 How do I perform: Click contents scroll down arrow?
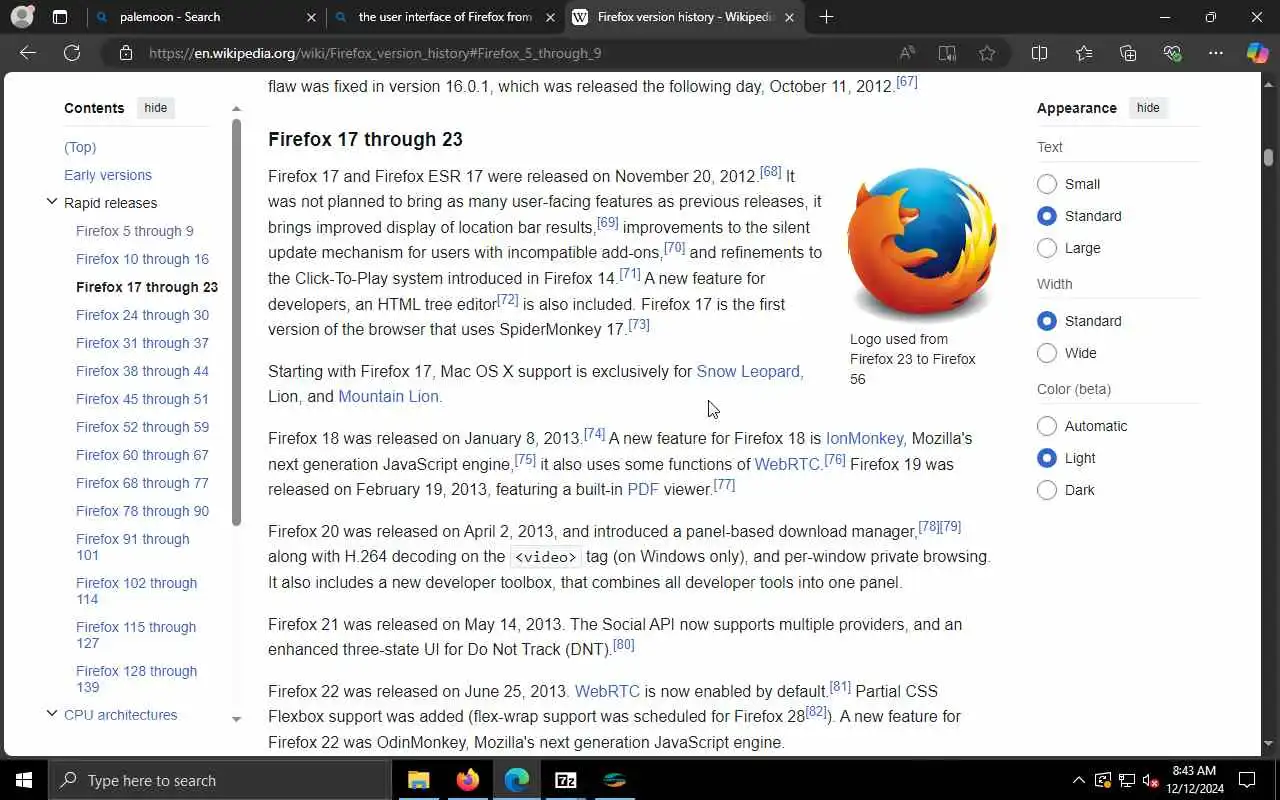[x=237, y=719]
